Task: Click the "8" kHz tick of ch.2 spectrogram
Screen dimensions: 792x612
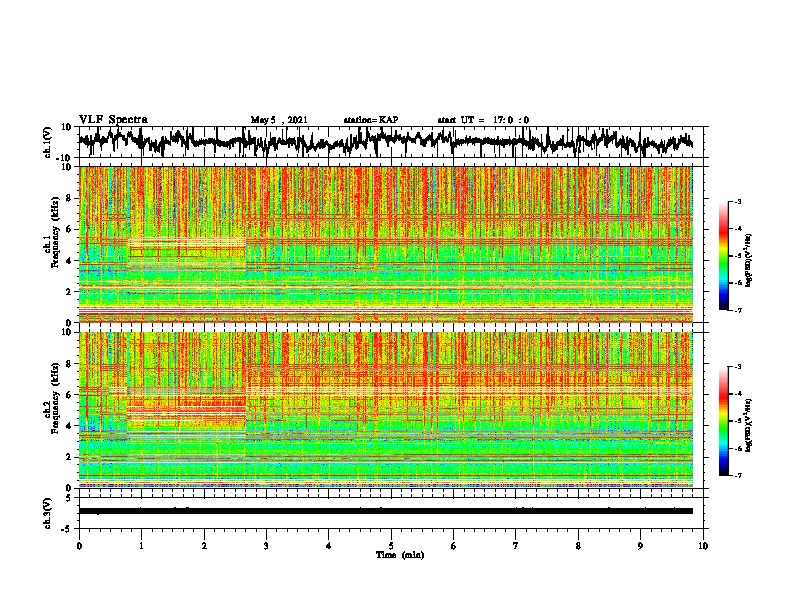Action: [70, 363]
